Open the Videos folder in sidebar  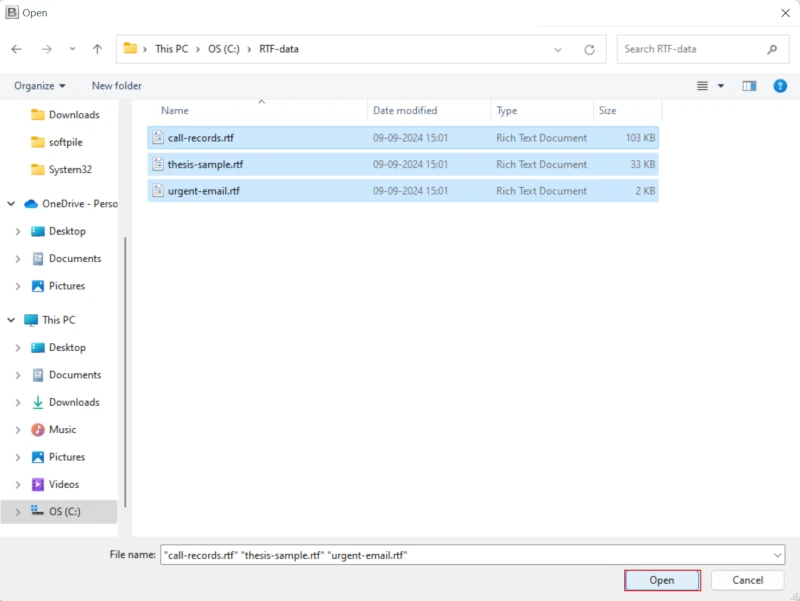pos(65,484)
